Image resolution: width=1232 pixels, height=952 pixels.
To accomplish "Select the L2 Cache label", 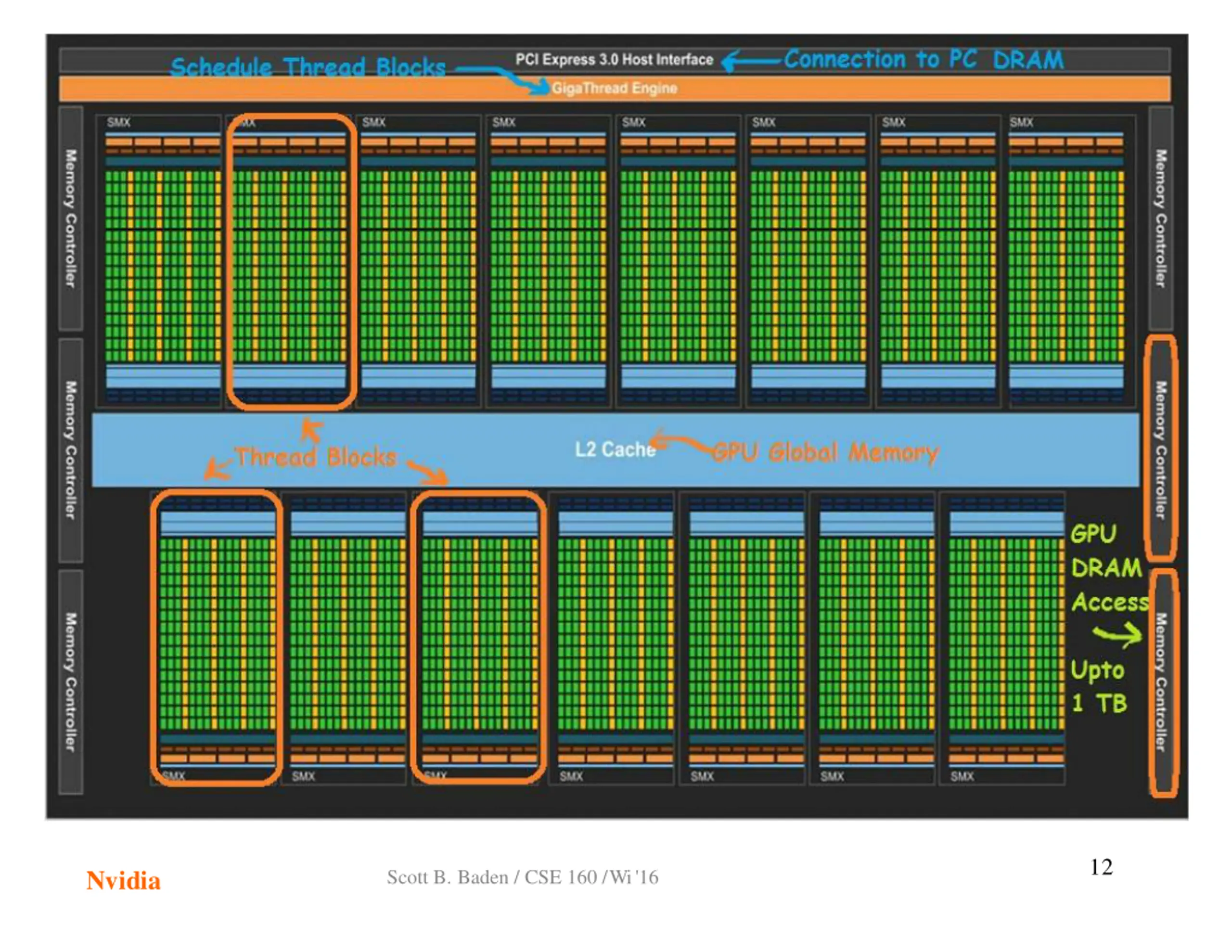I will 615,450.
